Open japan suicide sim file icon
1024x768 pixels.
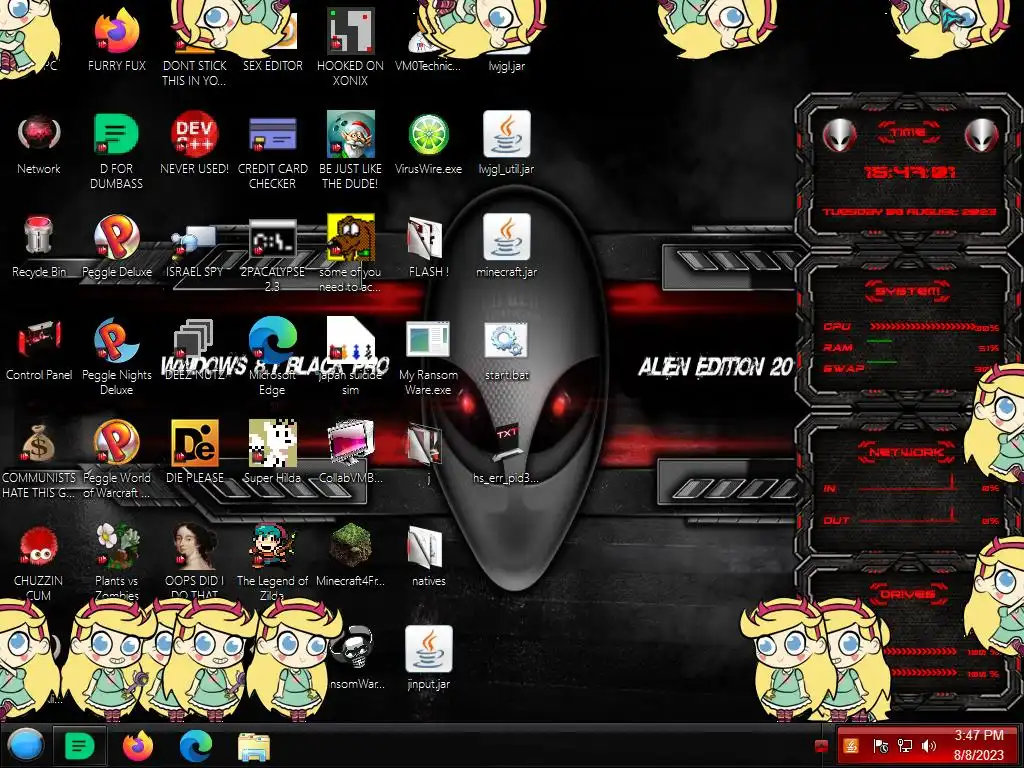coord(351,340)
